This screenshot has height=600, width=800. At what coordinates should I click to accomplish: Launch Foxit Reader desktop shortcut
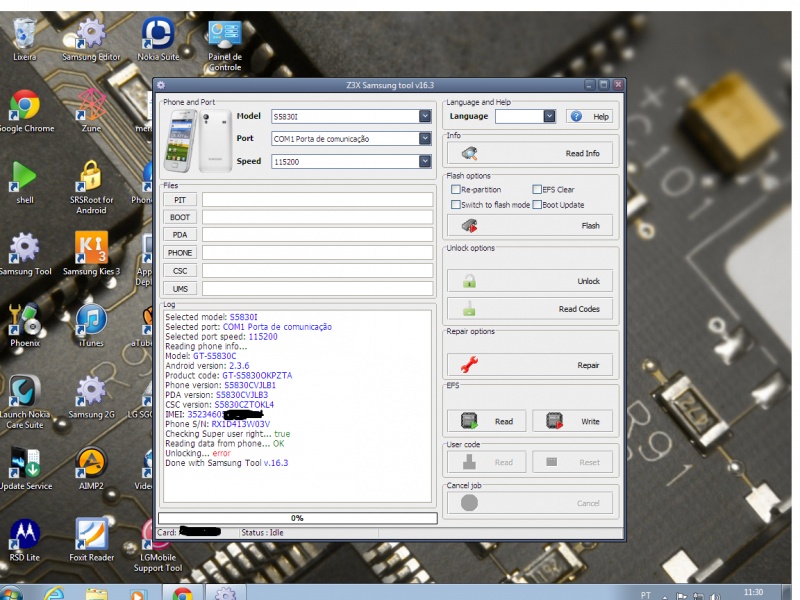pos(91,540)
